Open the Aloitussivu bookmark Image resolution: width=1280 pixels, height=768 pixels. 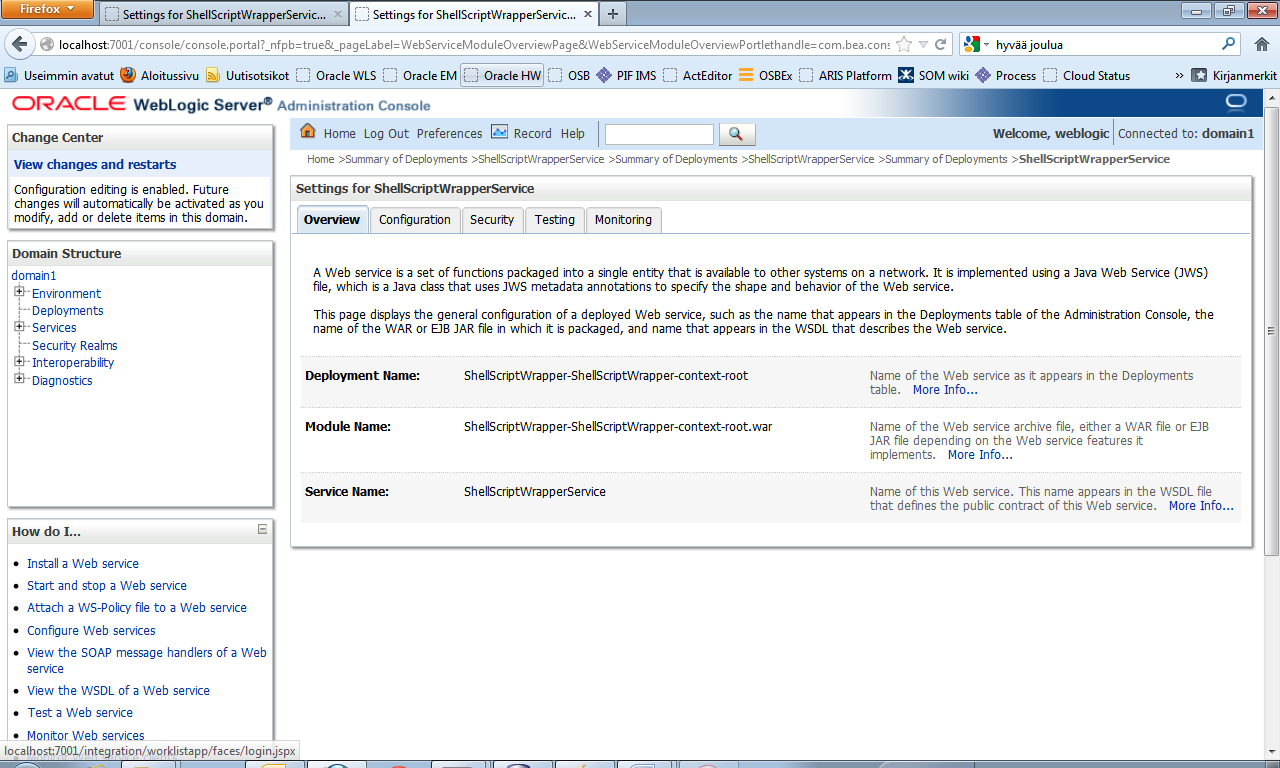coord(159,75)
